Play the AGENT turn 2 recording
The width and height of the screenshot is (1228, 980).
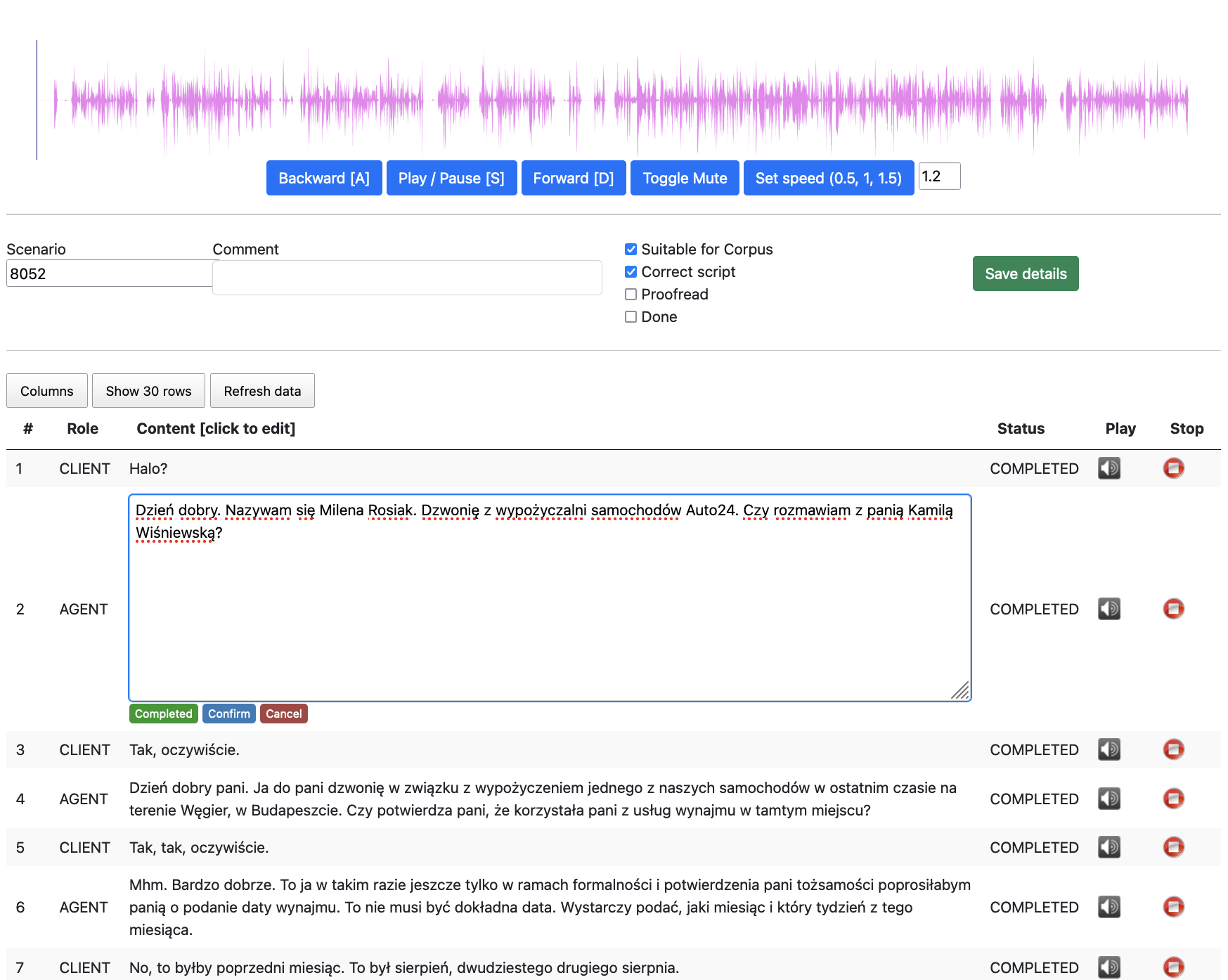(1109, 609)
